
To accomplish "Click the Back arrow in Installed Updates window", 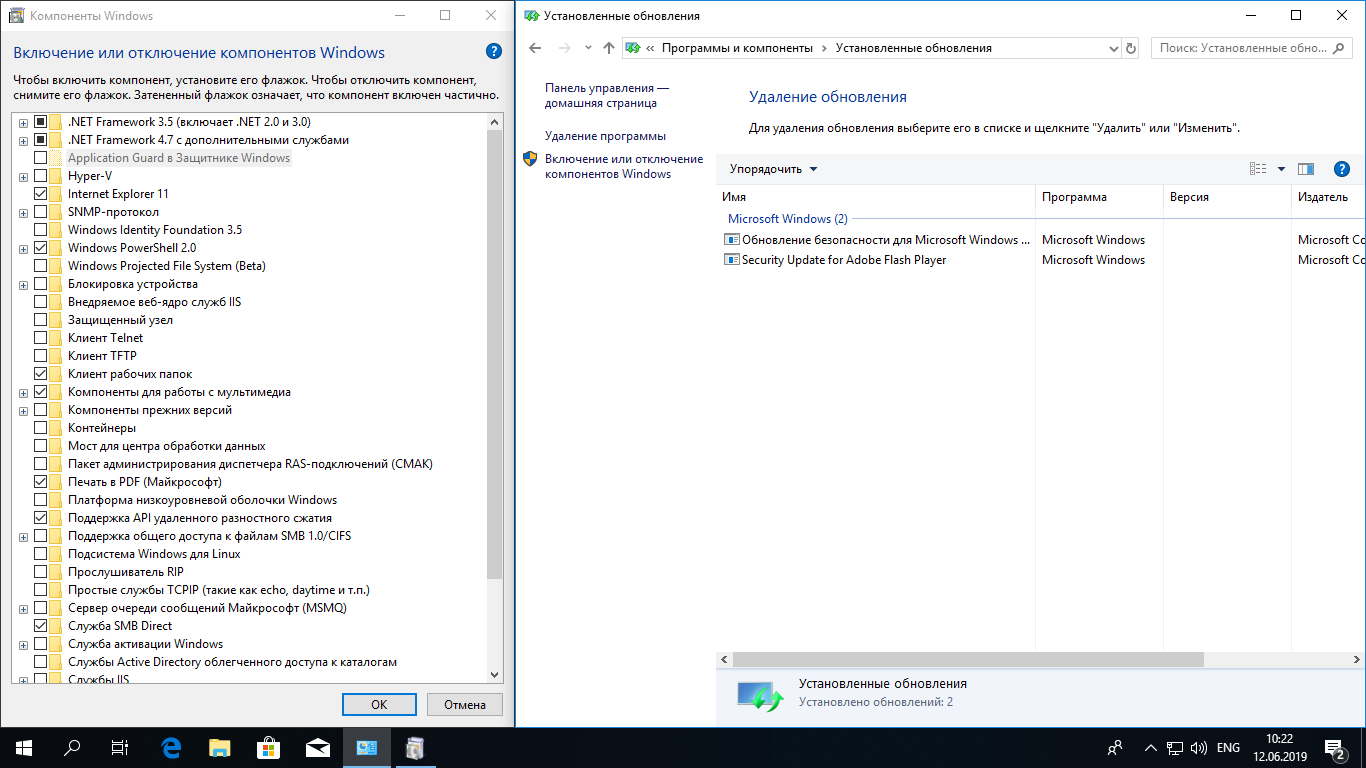I will 535,48.
